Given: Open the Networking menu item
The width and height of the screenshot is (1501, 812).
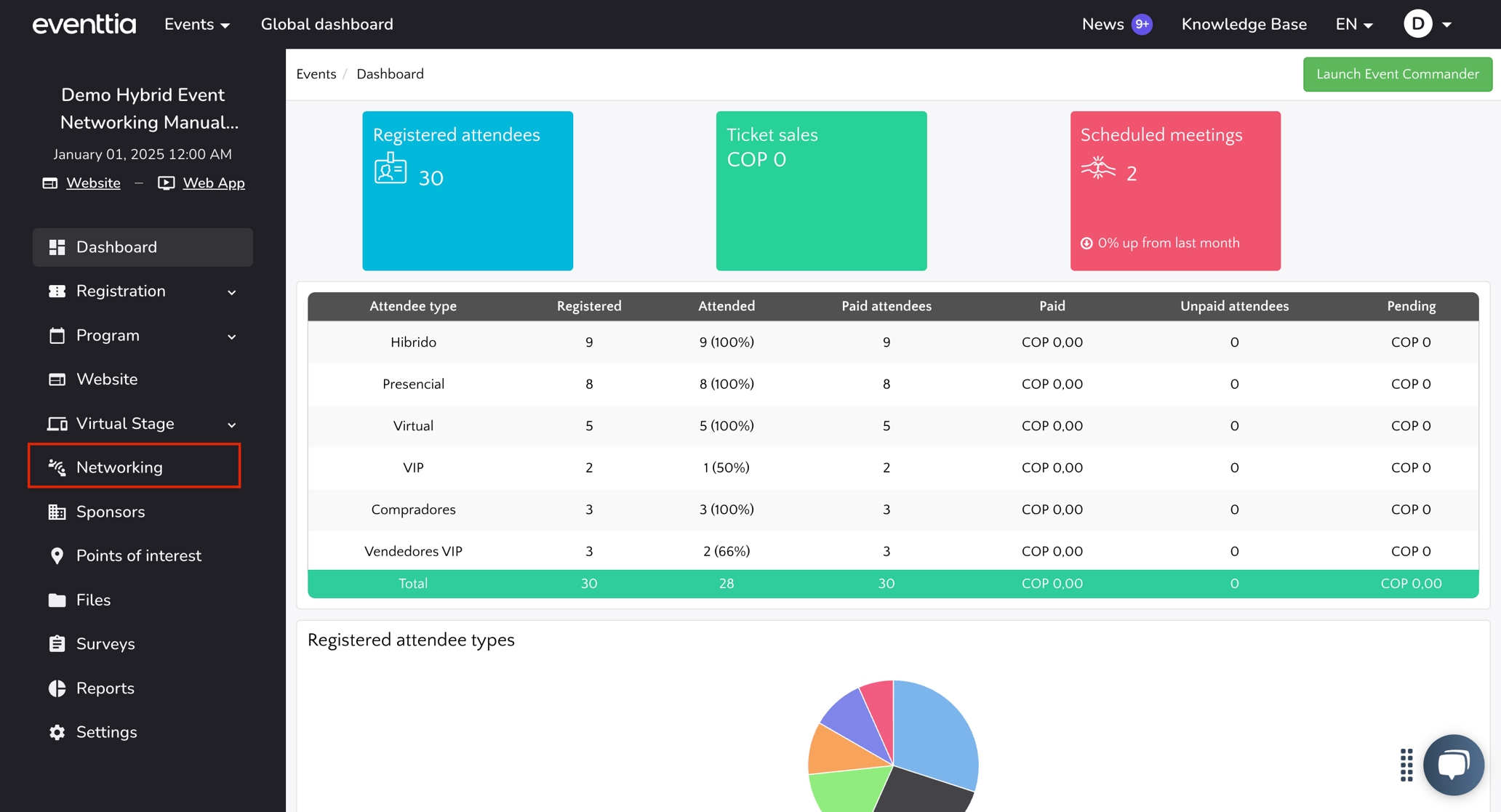Looking at the screenshot, I should click(119, 467).
